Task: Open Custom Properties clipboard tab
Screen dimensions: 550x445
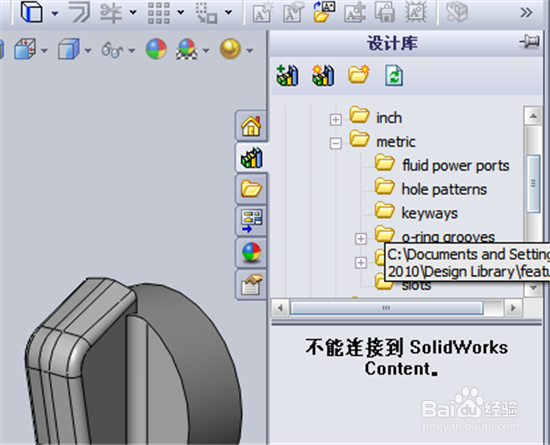Action: (251, 284)
